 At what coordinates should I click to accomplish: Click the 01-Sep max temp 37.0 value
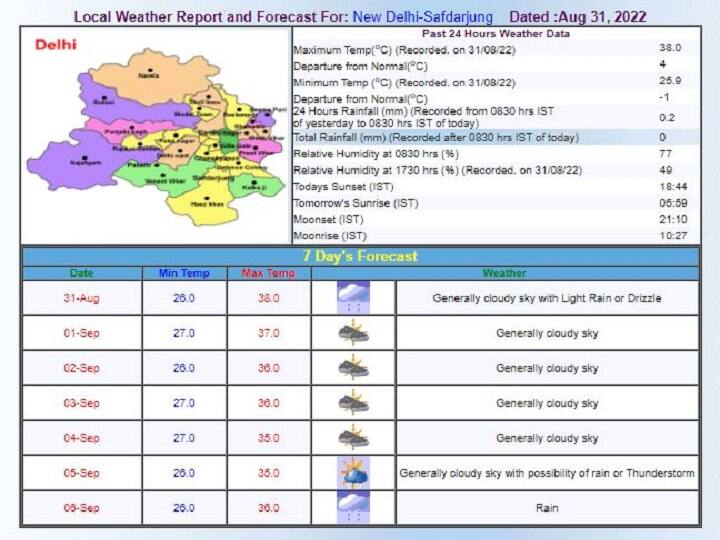269,333
